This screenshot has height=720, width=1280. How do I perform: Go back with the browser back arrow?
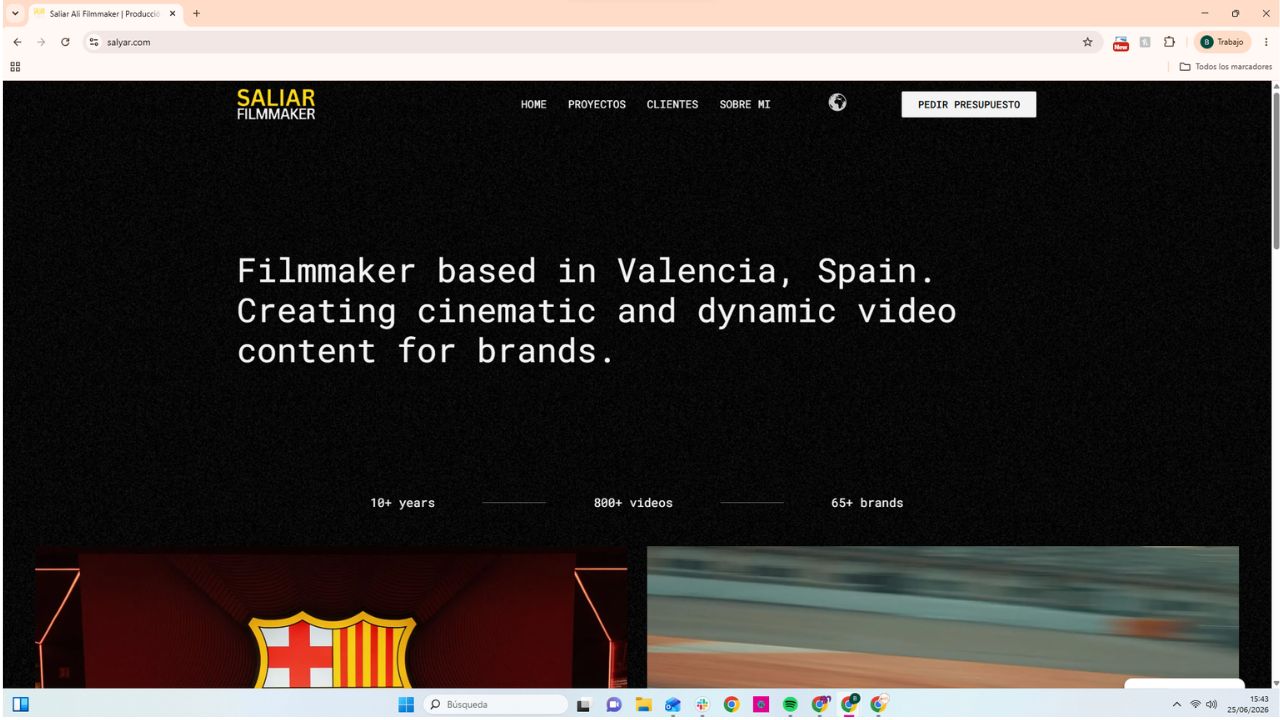click(x=17, y=42)
